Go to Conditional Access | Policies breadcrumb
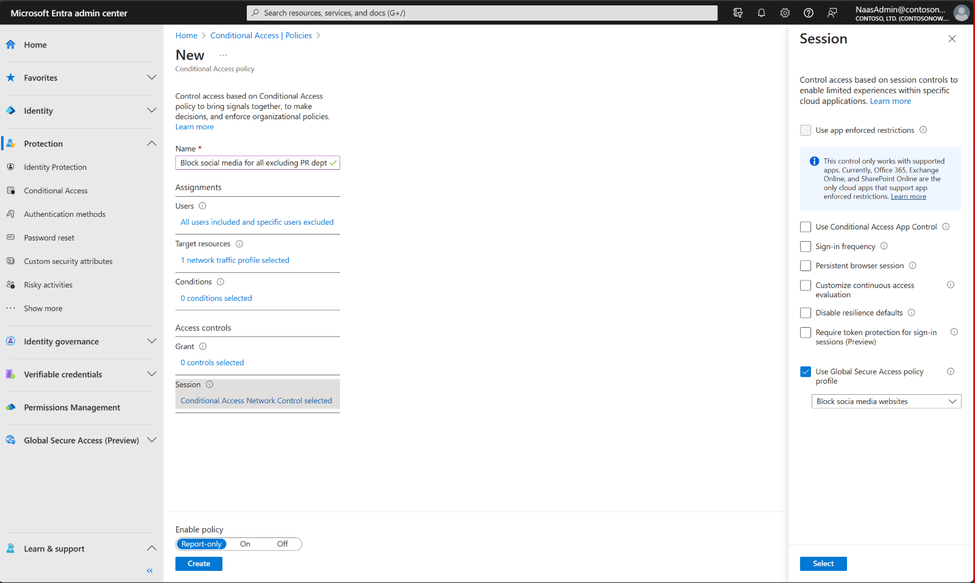The width and height of the screenshot is (975, 583). (x=261, y=35)
